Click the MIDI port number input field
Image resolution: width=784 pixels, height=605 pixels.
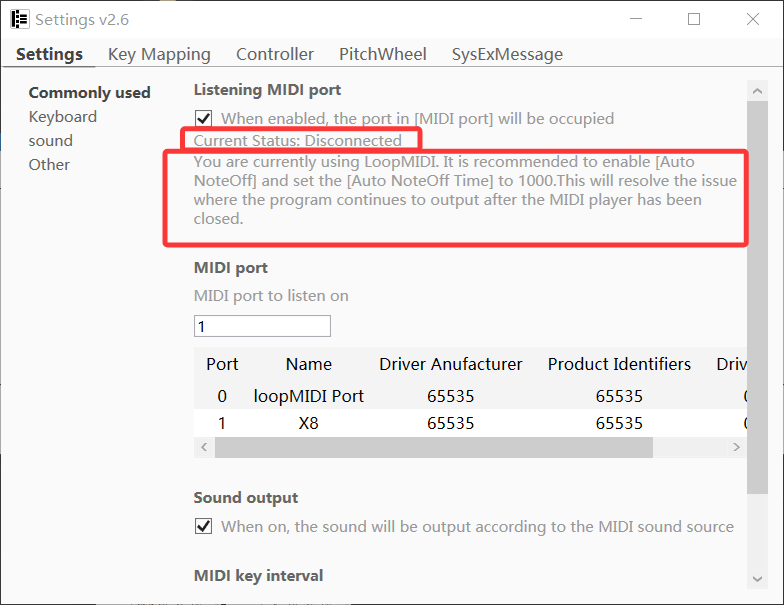[262, 326]
